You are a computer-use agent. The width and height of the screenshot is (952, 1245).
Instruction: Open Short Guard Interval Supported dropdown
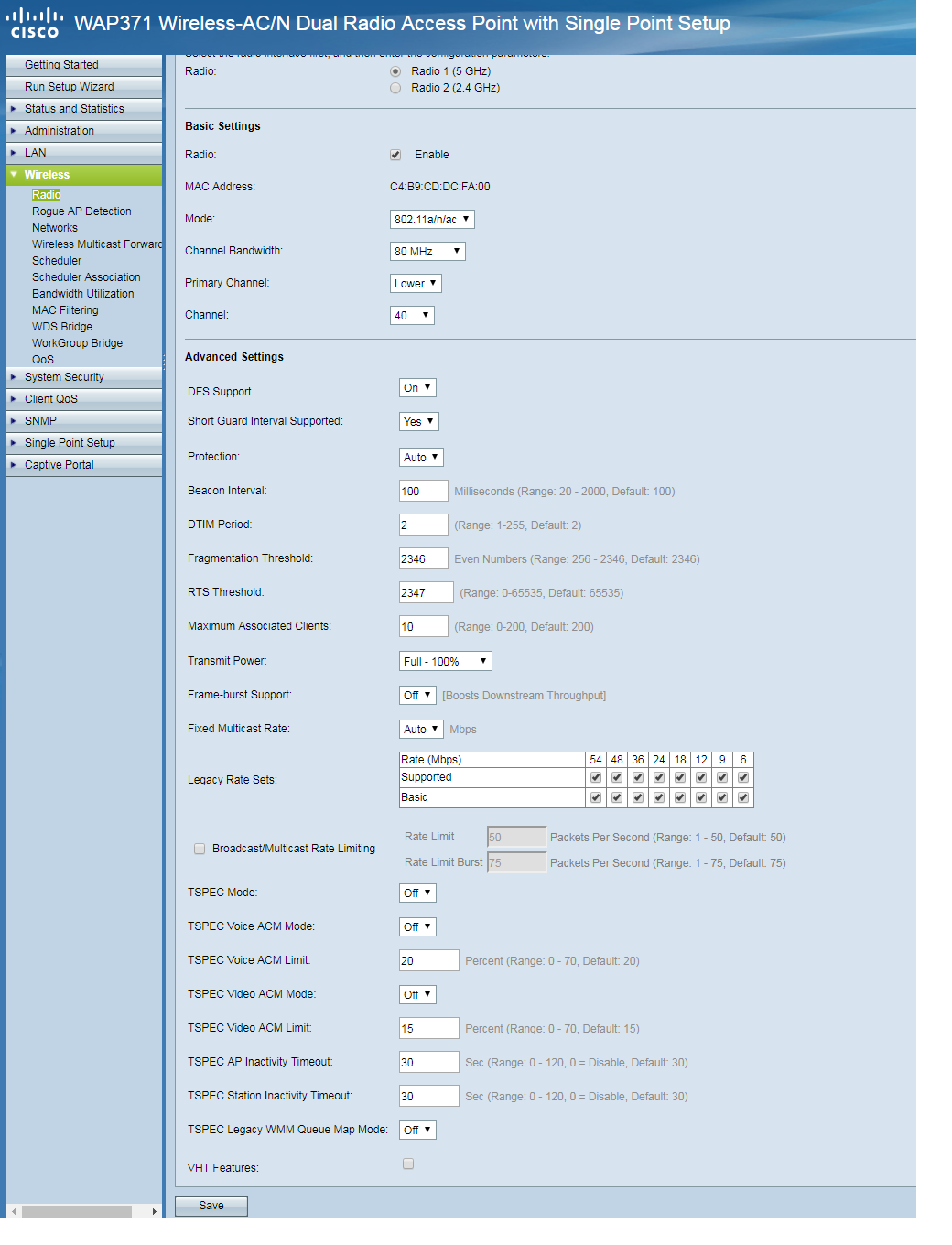click(x=419, y=422)
